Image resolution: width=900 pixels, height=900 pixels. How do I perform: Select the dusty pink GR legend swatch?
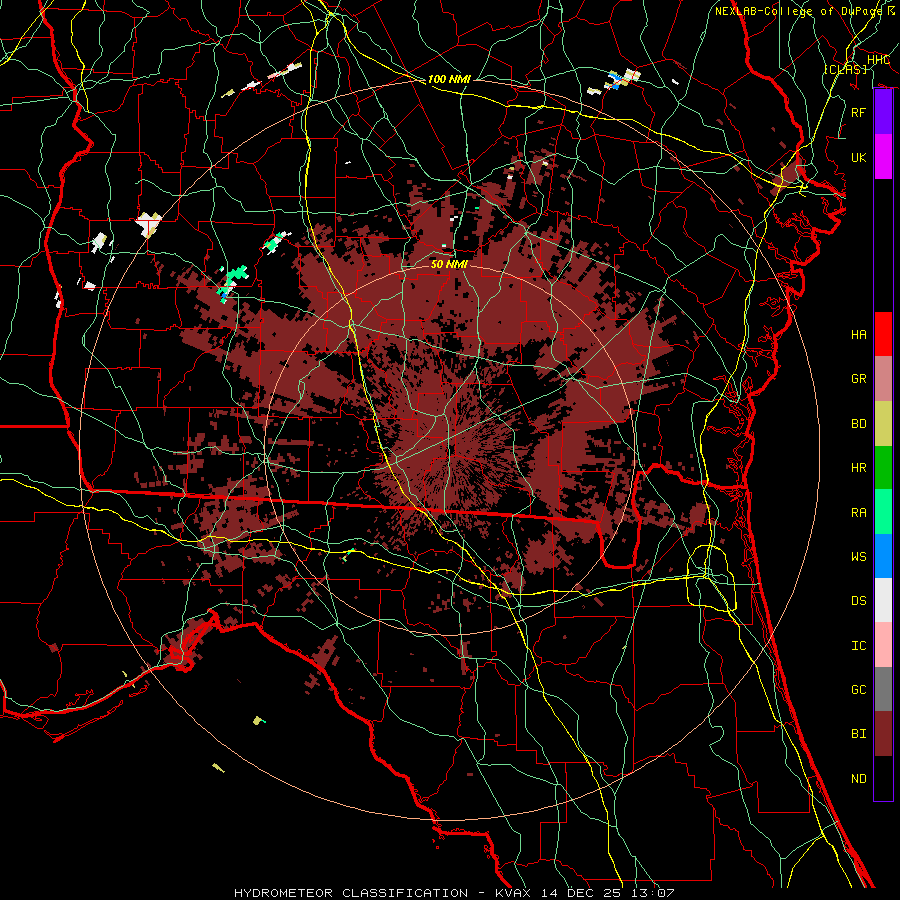(883, 379)
